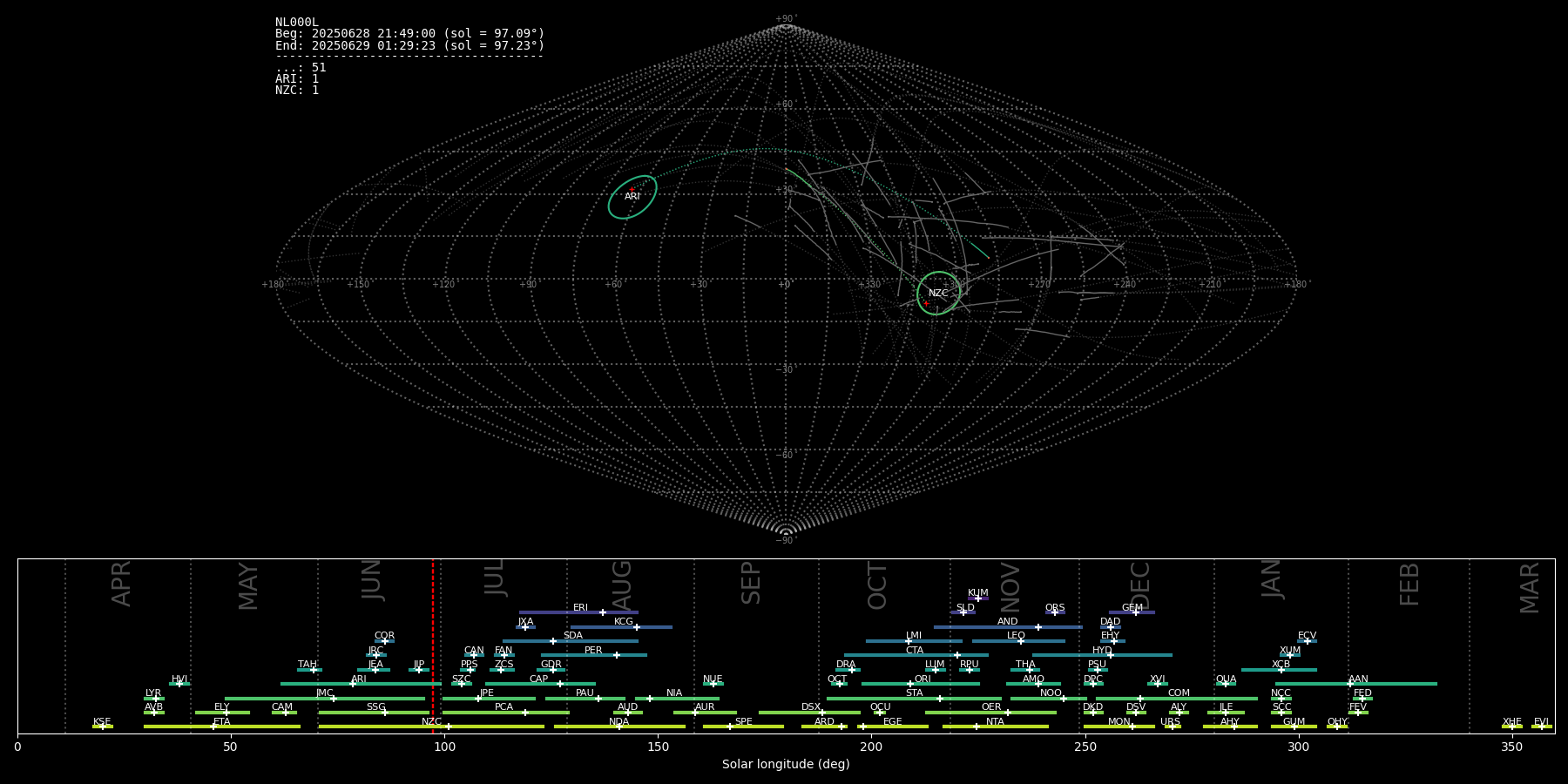Click the NZC radiant label on the sky map
The width and height of the screenshot is (1568, 784).
[x=938, y=294]
